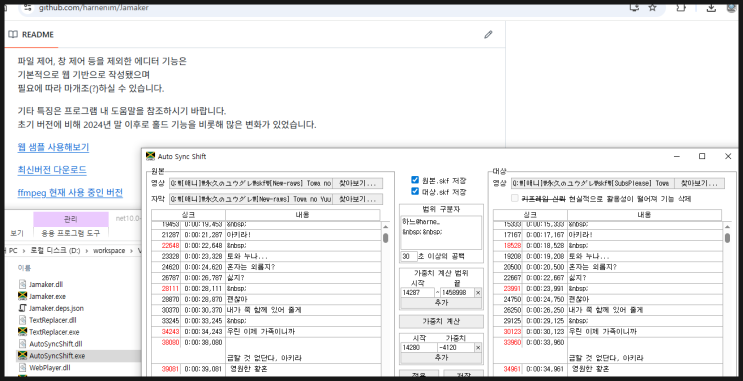The height and width of the screenshot is (381, 743).
Task: Select workspace in the Explorer breadcrumb
Action: tap(109, 251)
